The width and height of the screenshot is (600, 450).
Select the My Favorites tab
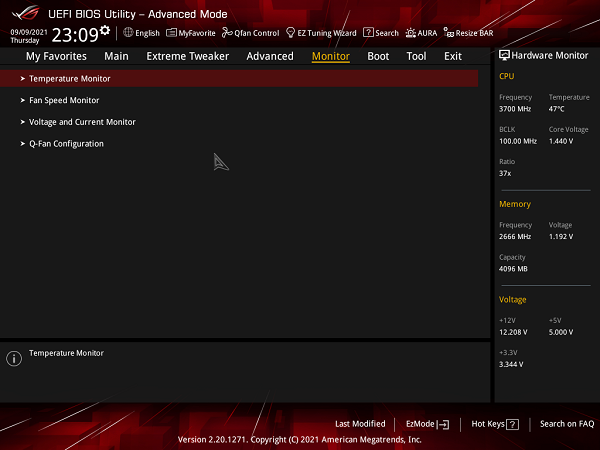pos(56,57)
